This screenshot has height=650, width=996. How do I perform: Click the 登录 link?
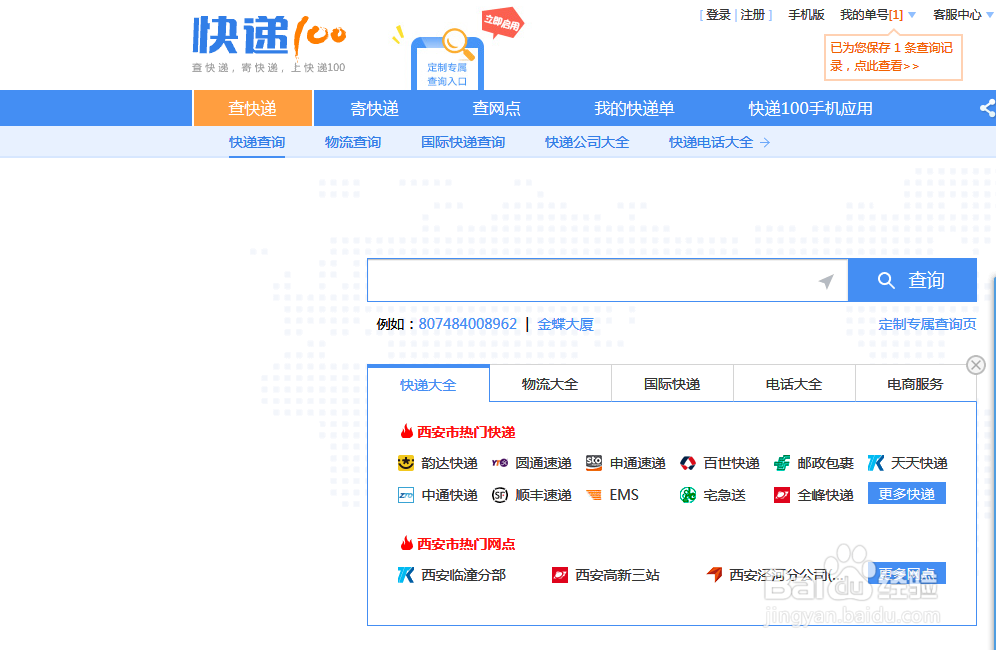pos(718,15)
